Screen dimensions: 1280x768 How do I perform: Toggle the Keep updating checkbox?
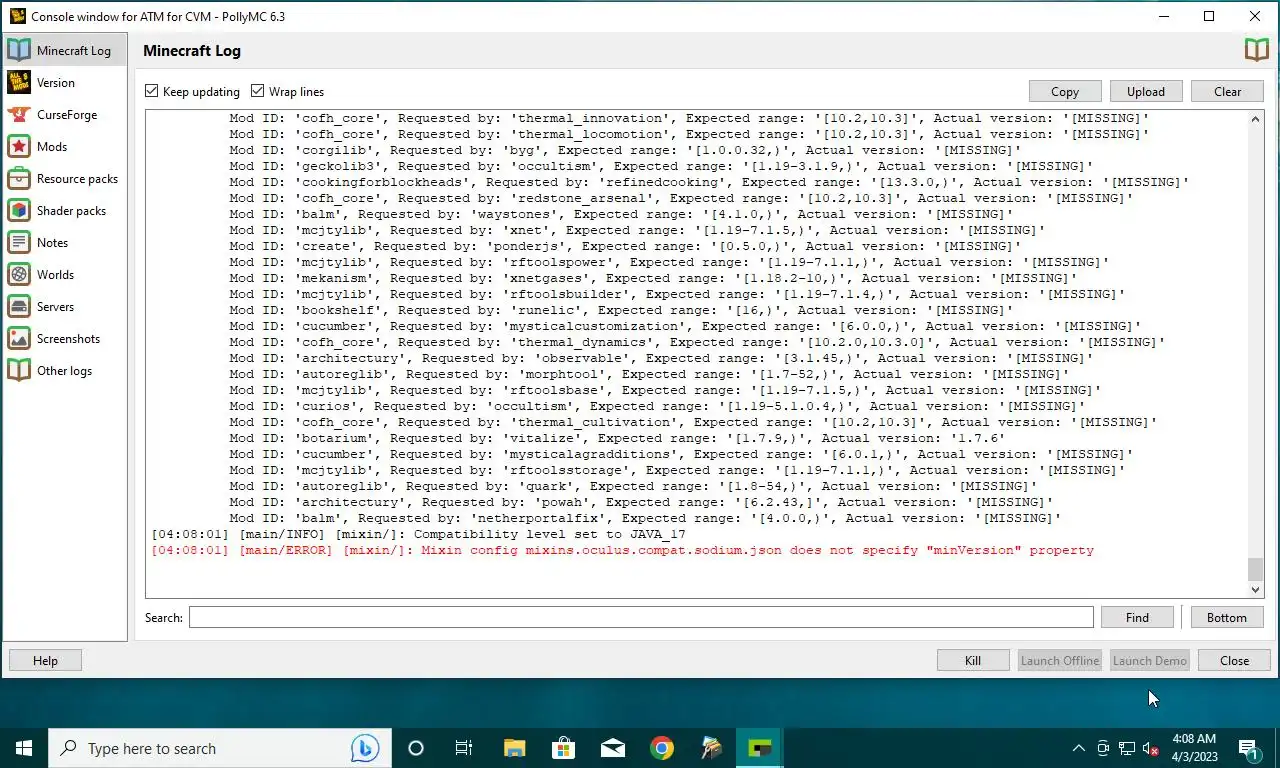coord(152,91)
